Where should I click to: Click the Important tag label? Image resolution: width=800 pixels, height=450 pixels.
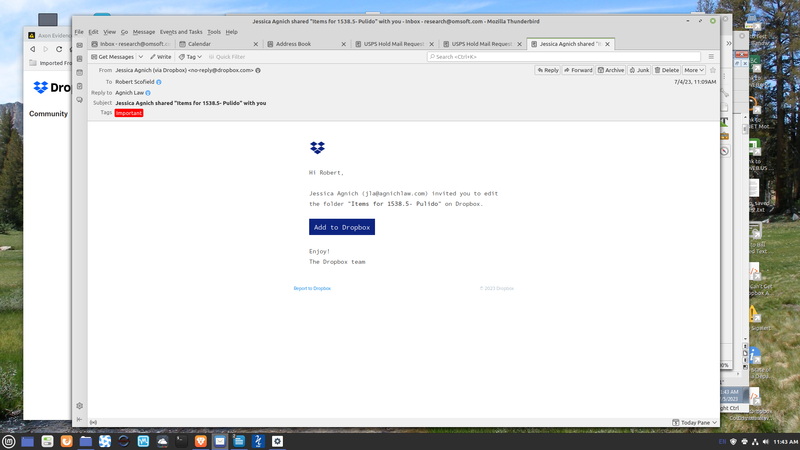click(129, 113)
